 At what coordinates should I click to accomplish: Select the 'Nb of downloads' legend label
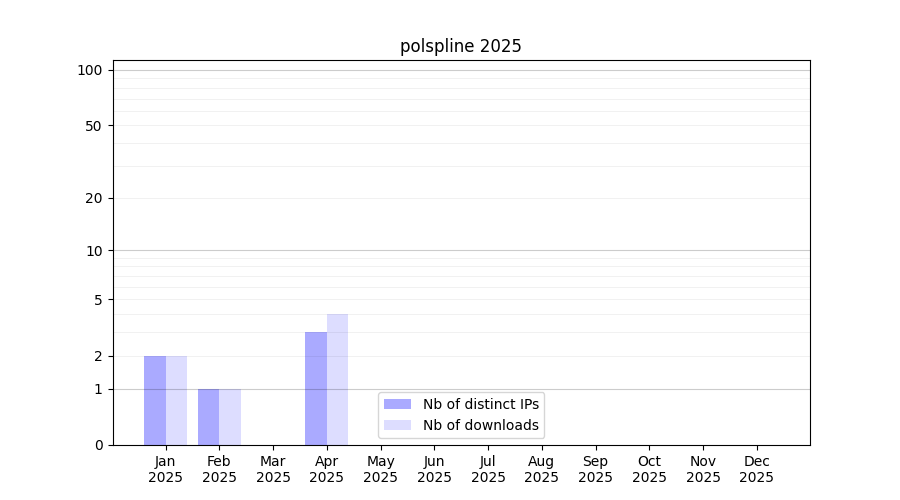480,425
